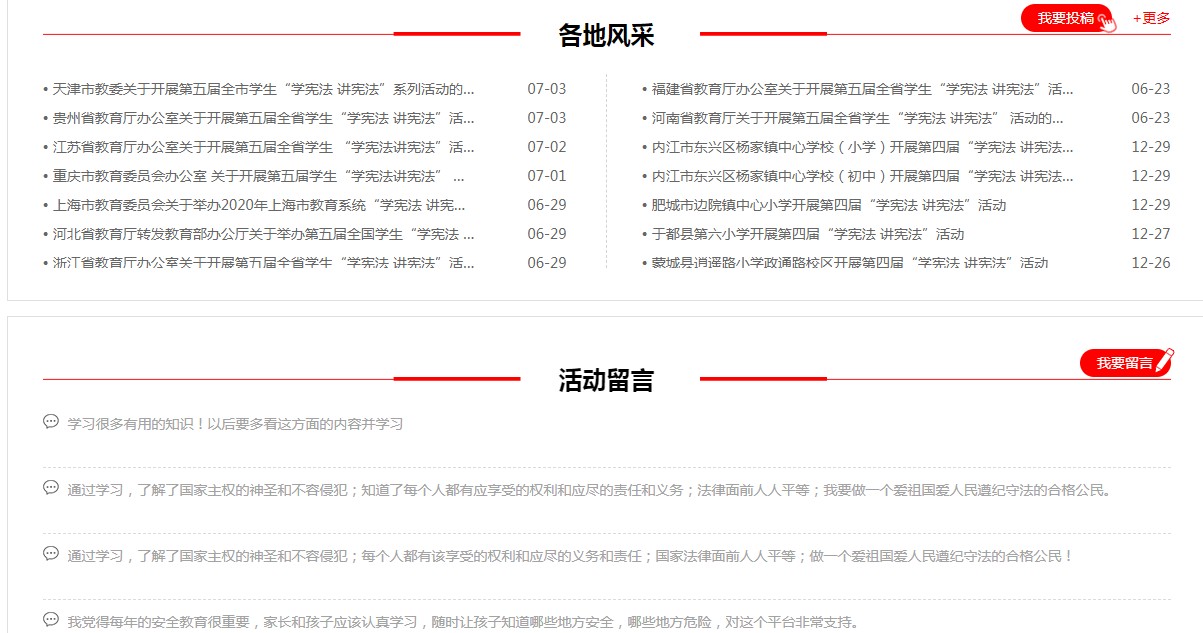This screenshot has width=1203, height=633.
Task: Open 内江市东兴区杨家镇中心学校（初中）article
Action: click(863, 176)
